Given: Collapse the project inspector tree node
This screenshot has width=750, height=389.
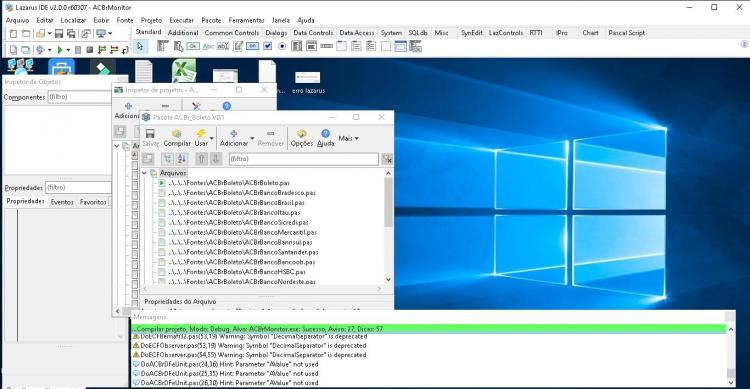Looking at the screenshot, I should [x=117, y=145].
